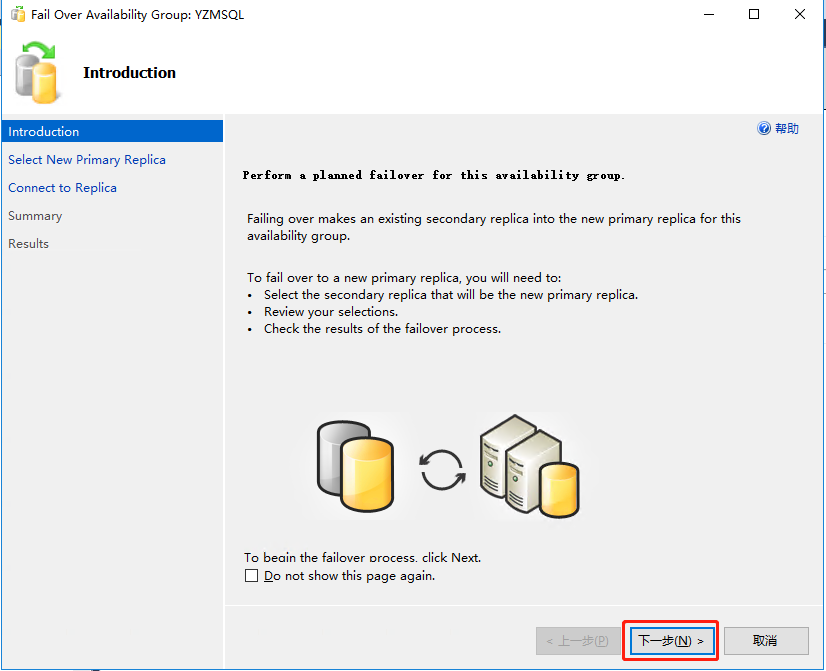
Task: Select the Summary step in the sidebar
Action: (x=35, y=216)
